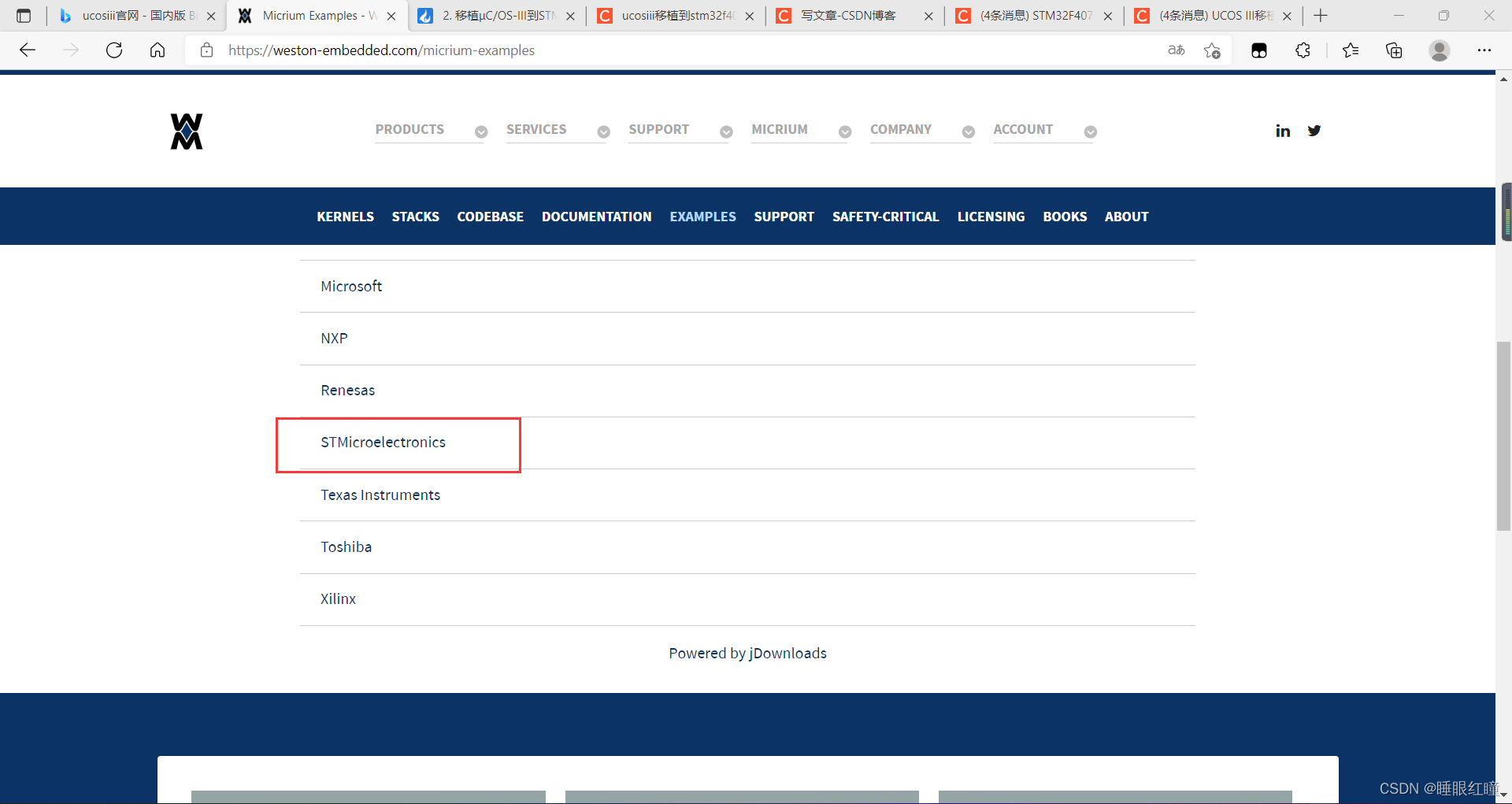Reload the page with the refresh icon
Image resolution: width=1512 pixels, height=804 pixels.
(x=114, y=50)
